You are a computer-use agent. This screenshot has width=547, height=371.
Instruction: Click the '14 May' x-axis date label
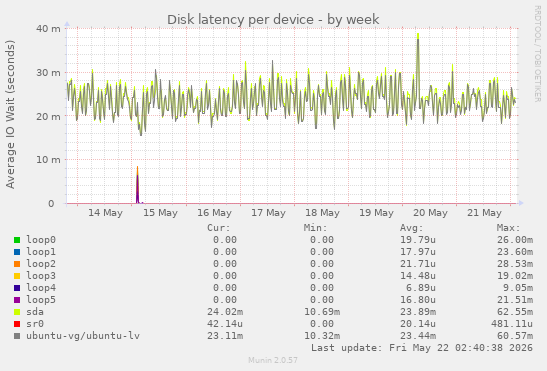[x=105, y=213]
